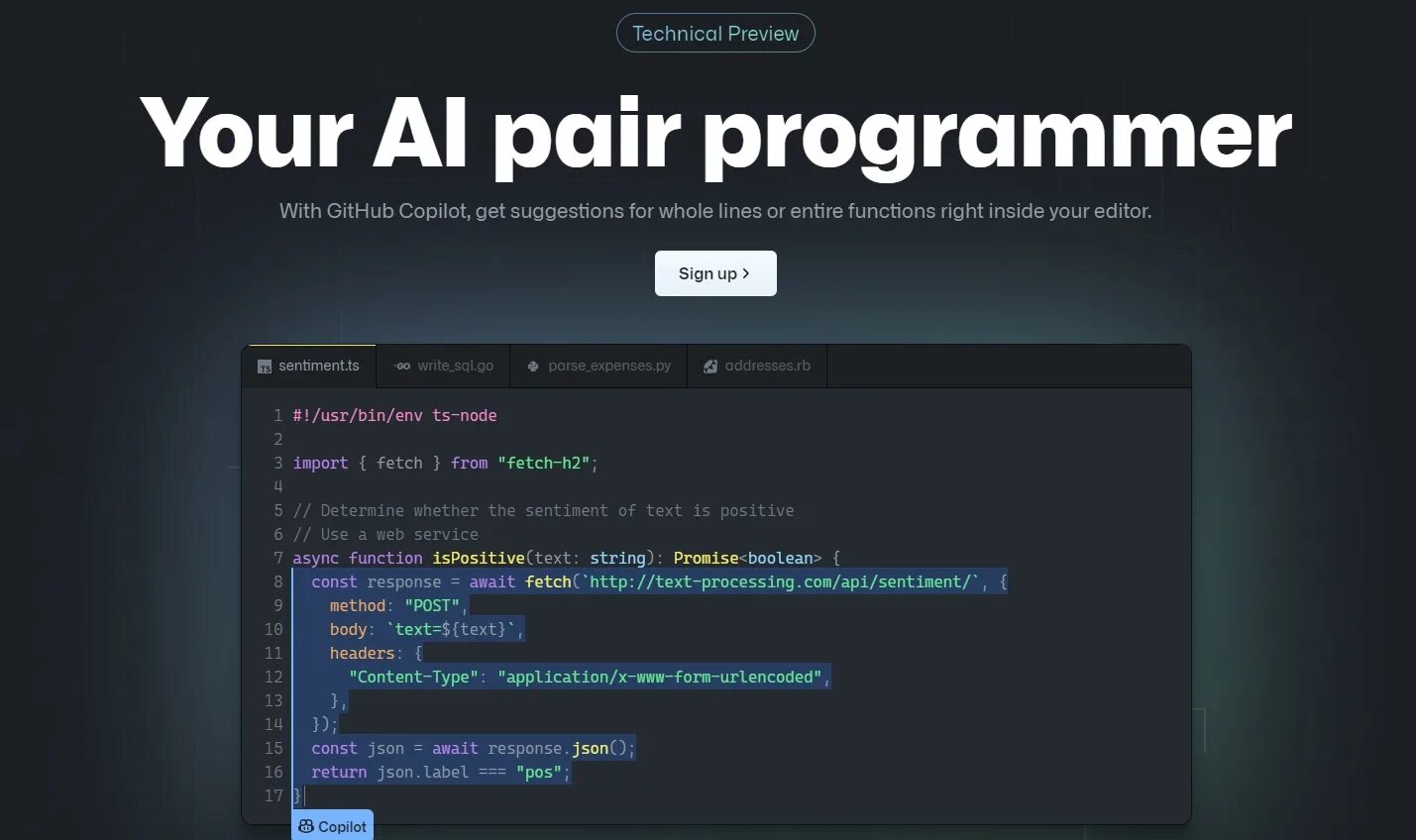
Task: Click the chevron arrow in Sign up
Action: pos(746,273)
